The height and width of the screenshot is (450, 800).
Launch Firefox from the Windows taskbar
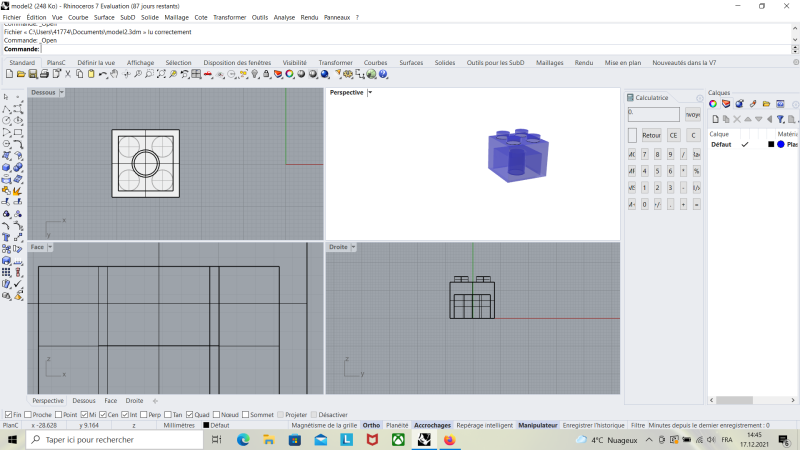point(449,439)
